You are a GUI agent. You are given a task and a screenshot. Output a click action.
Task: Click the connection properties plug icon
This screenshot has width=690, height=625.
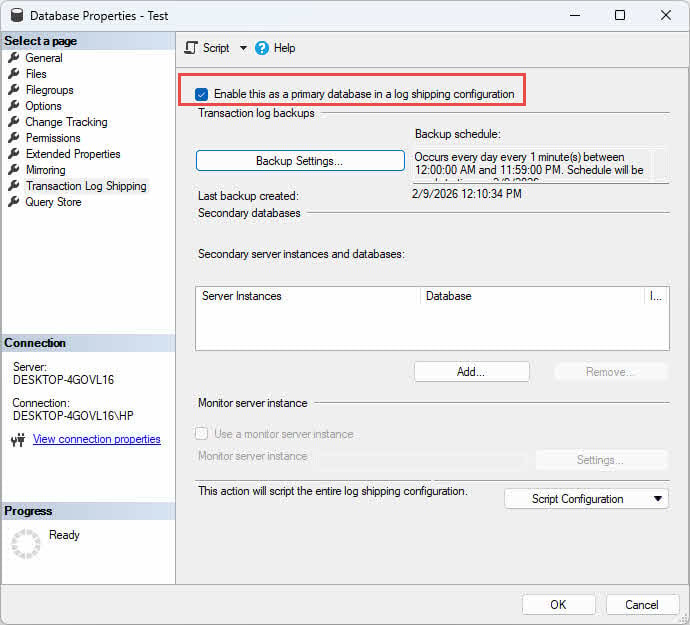pos(18,439)
